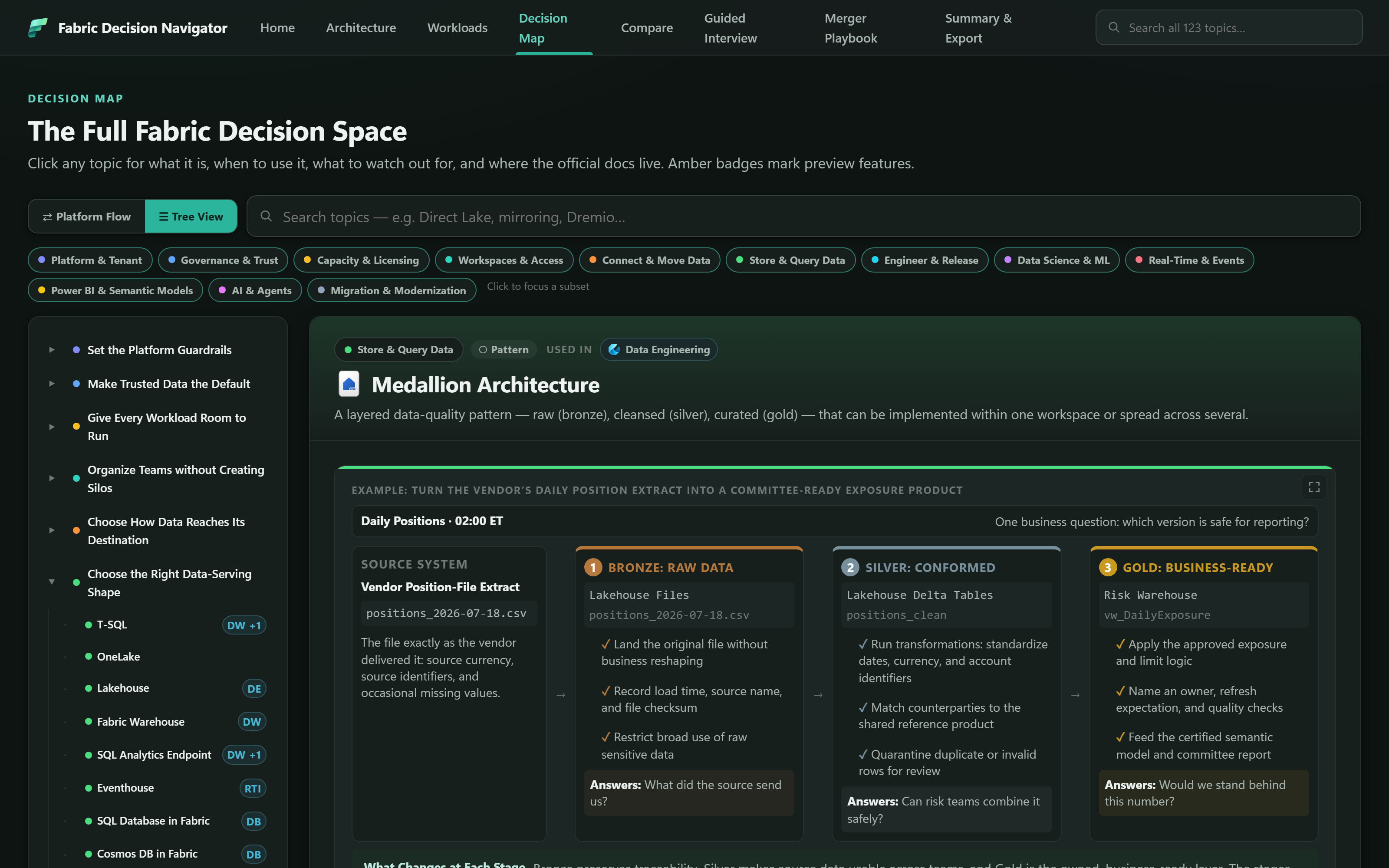
Task: Click the Bronze: Raw Data stage card heading
Action: click(x=670, y=568)
